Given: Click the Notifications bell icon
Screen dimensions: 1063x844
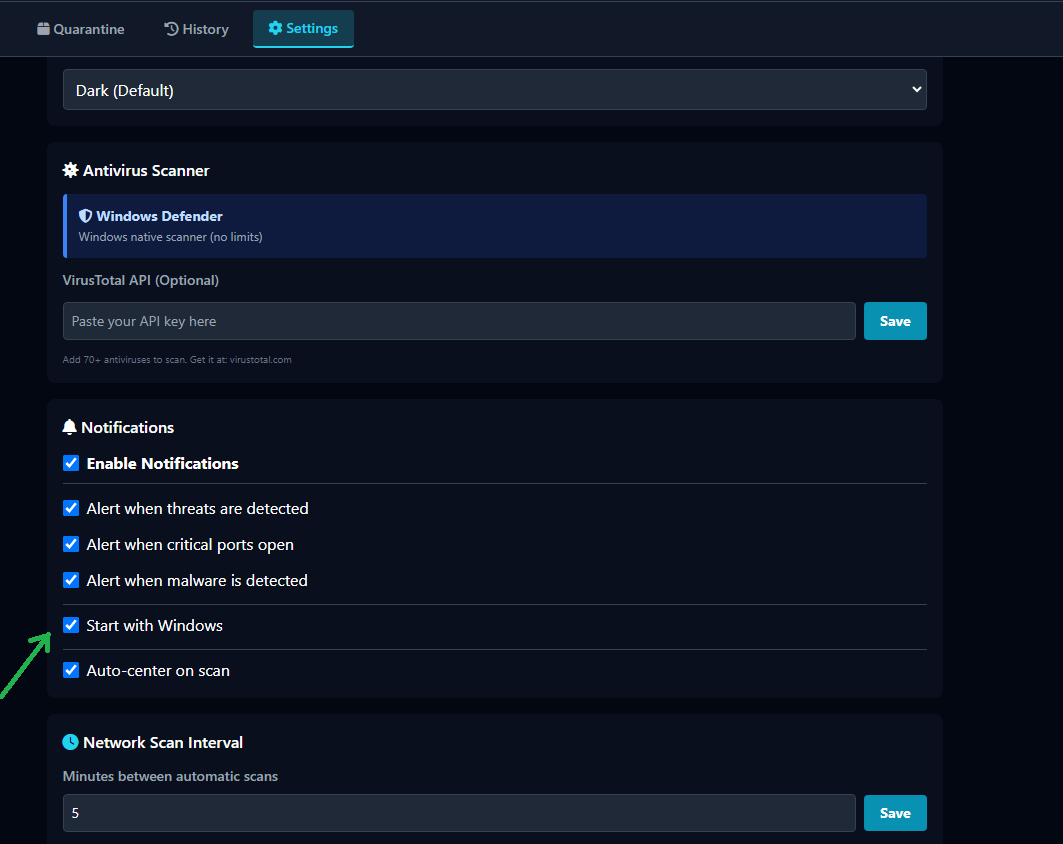Looking at the screenshot, I should (70, 427).
